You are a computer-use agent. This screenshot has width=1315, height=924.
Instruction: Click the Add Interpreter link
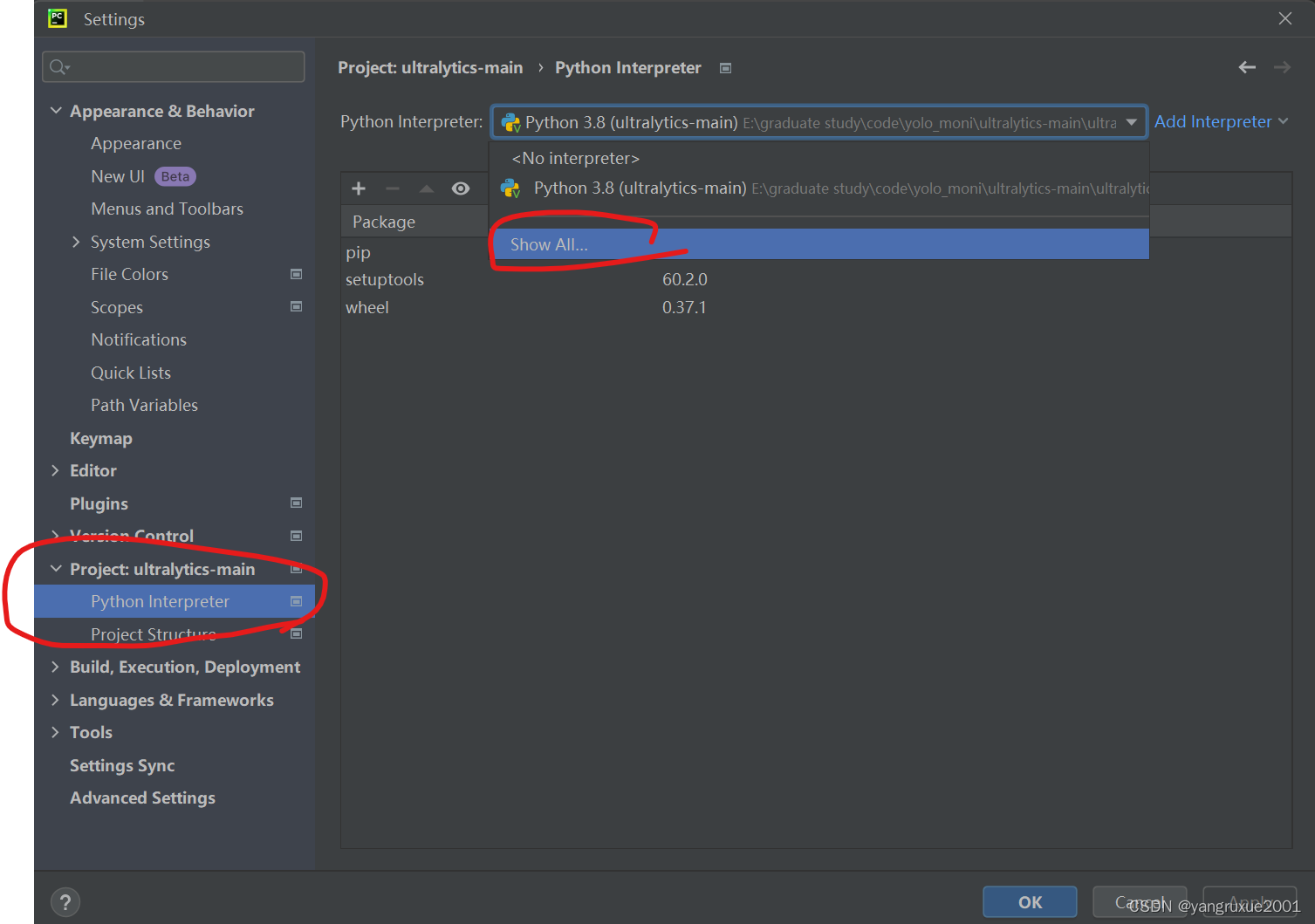1213,121
